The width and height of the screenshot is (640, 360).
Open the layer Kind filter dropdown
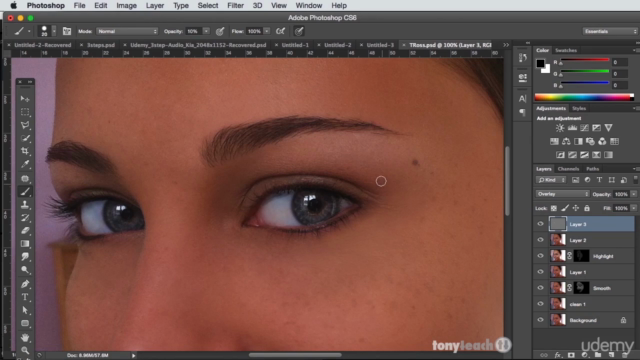point(551,180)
